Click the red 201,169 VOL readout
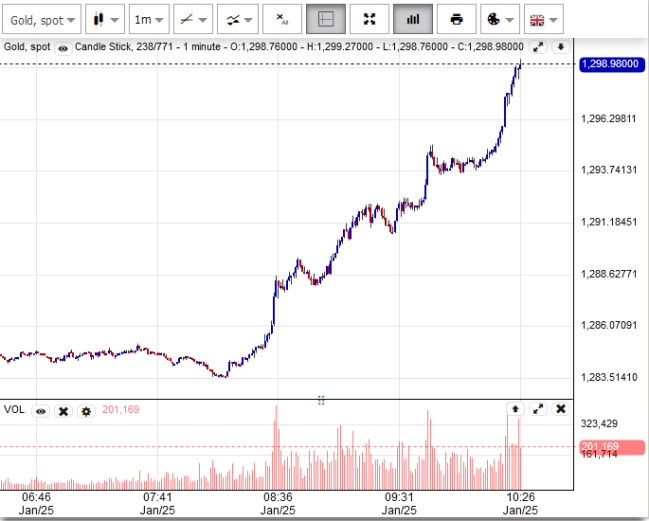 [120, 410]
